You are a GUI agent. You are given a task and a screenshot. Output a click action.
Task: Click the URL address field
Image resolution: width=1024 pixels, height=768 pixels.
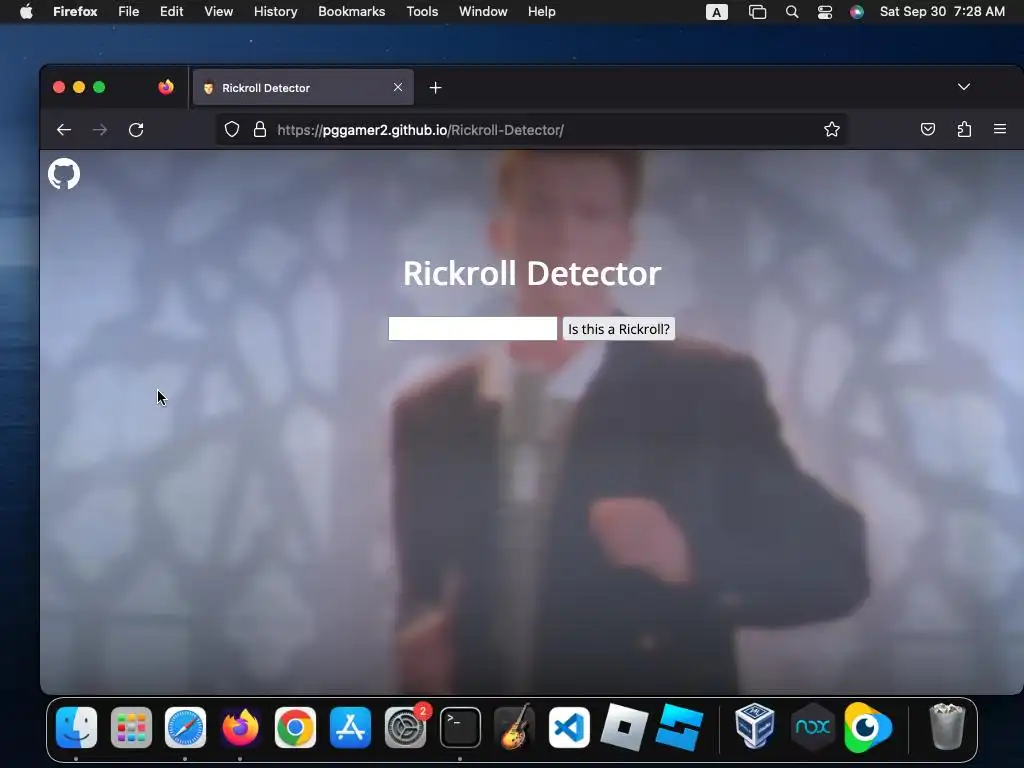(x=532, y=130)
